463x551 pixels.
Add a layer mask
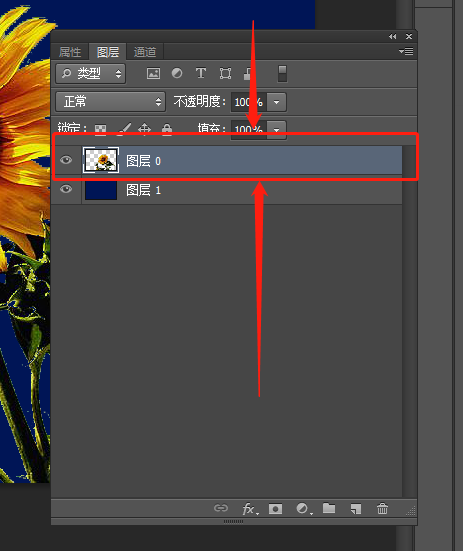click(275, 508)
